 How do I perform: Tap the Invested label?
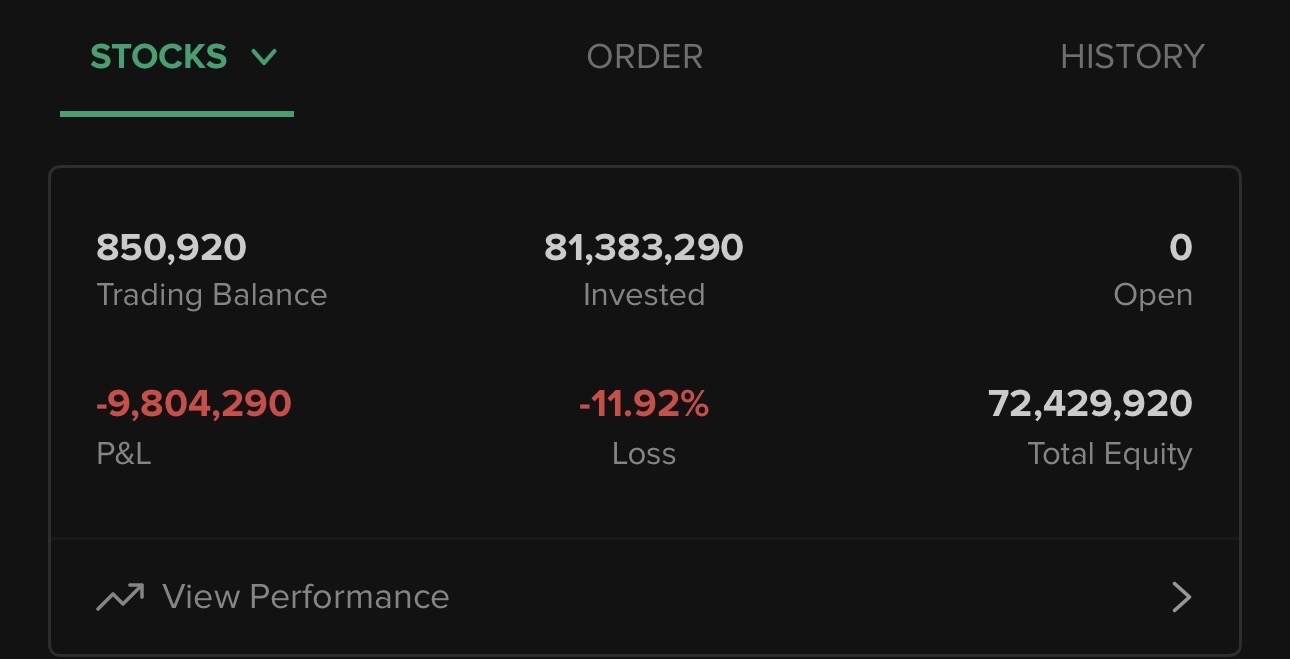pyautogui.click(x=643, y=295)
